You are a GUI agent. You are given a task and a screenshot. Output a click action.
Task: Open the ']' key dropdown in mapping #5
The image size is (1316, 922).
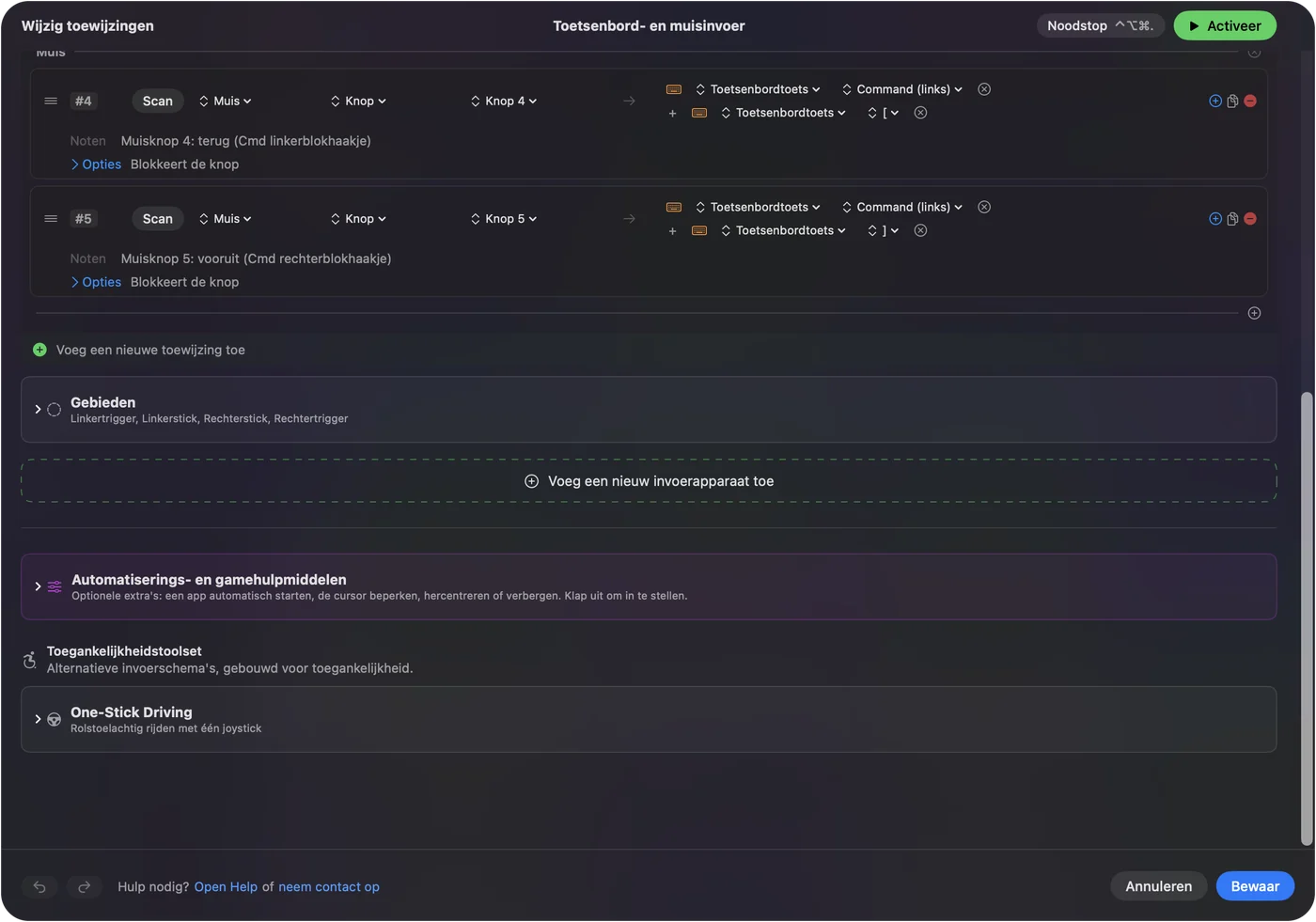[884, 230]
